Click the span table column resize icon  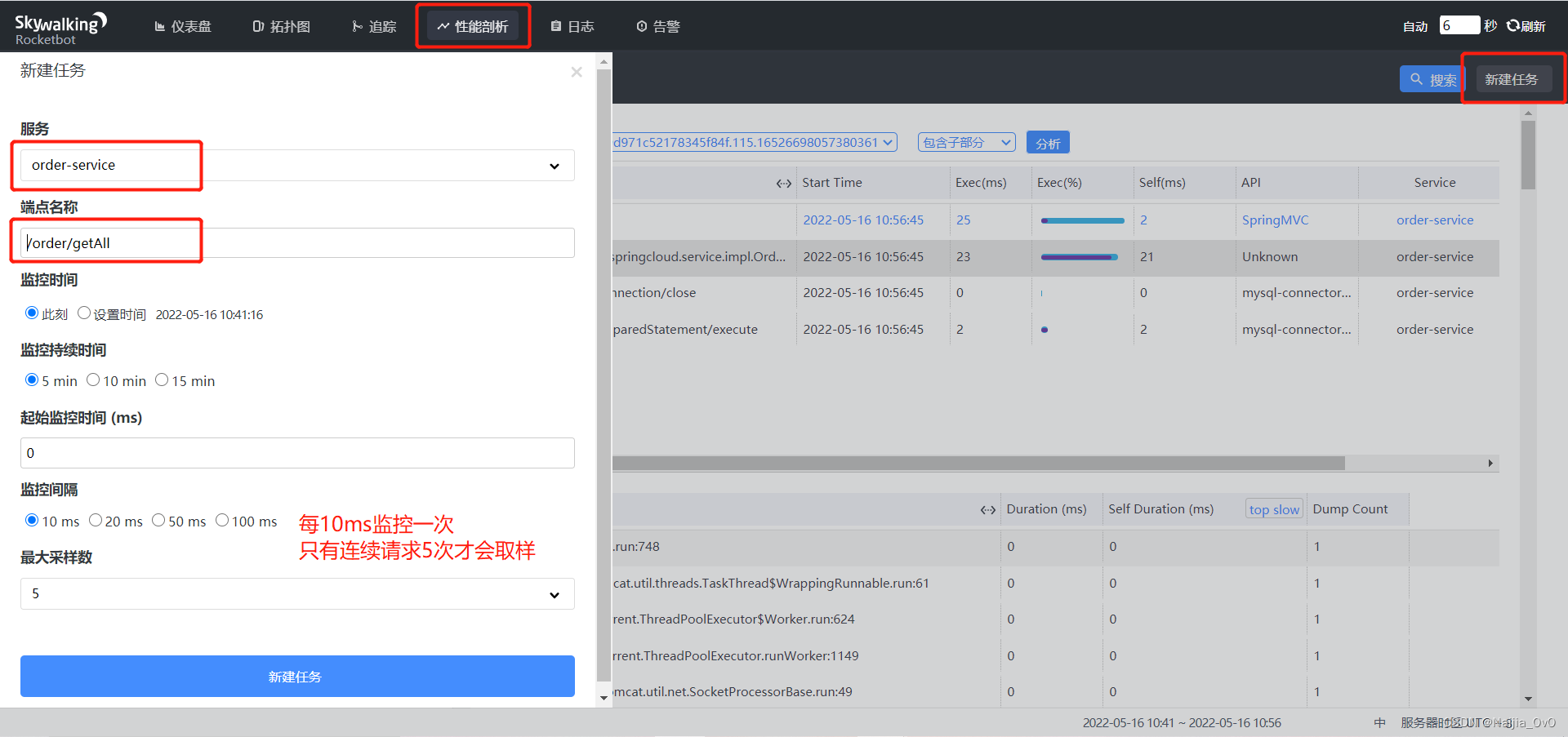[x=783, y=183]
